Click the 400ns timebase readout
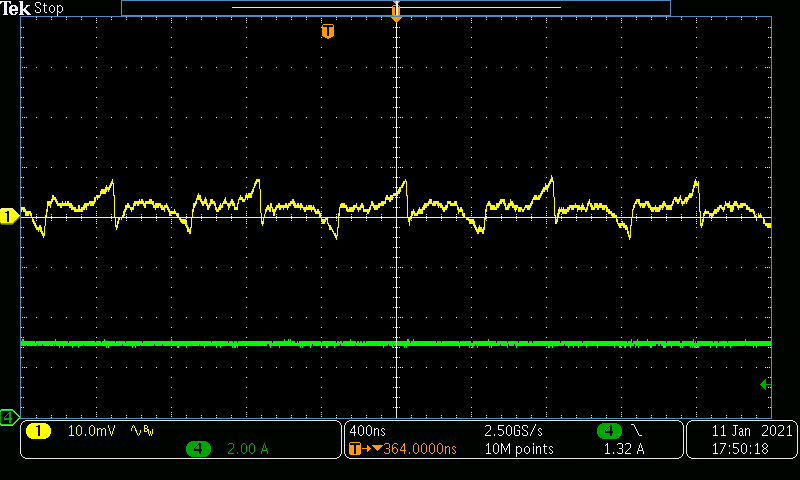The image size is (800, 480). click(368, 431)
